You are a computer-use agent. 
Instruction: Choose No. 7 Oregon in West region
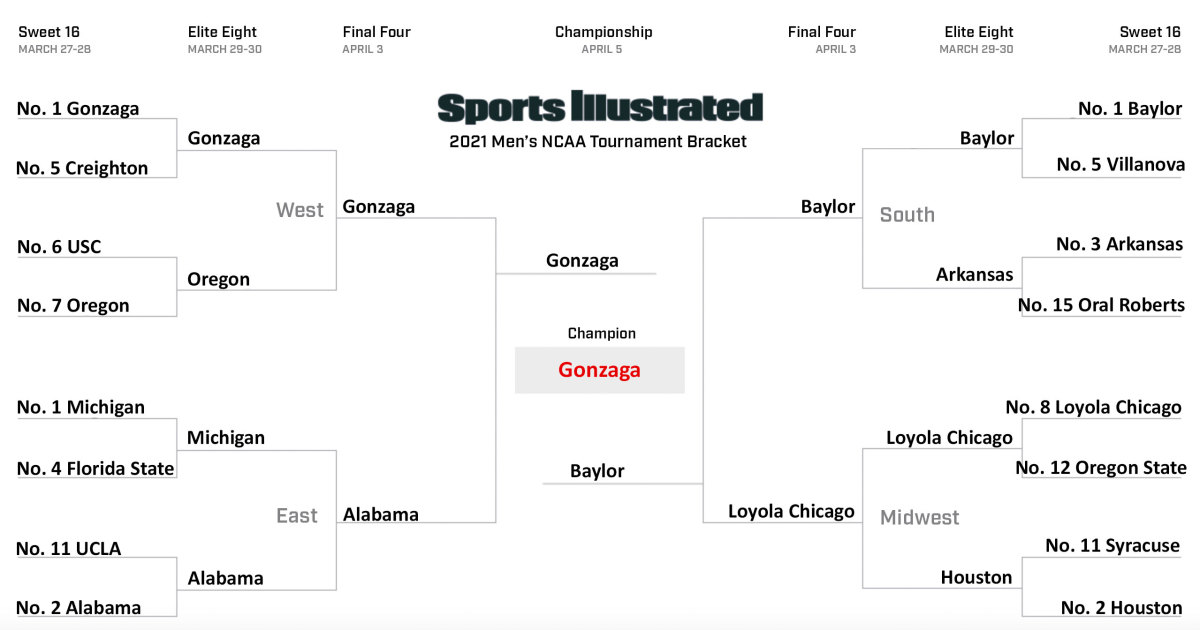point(73,306)
